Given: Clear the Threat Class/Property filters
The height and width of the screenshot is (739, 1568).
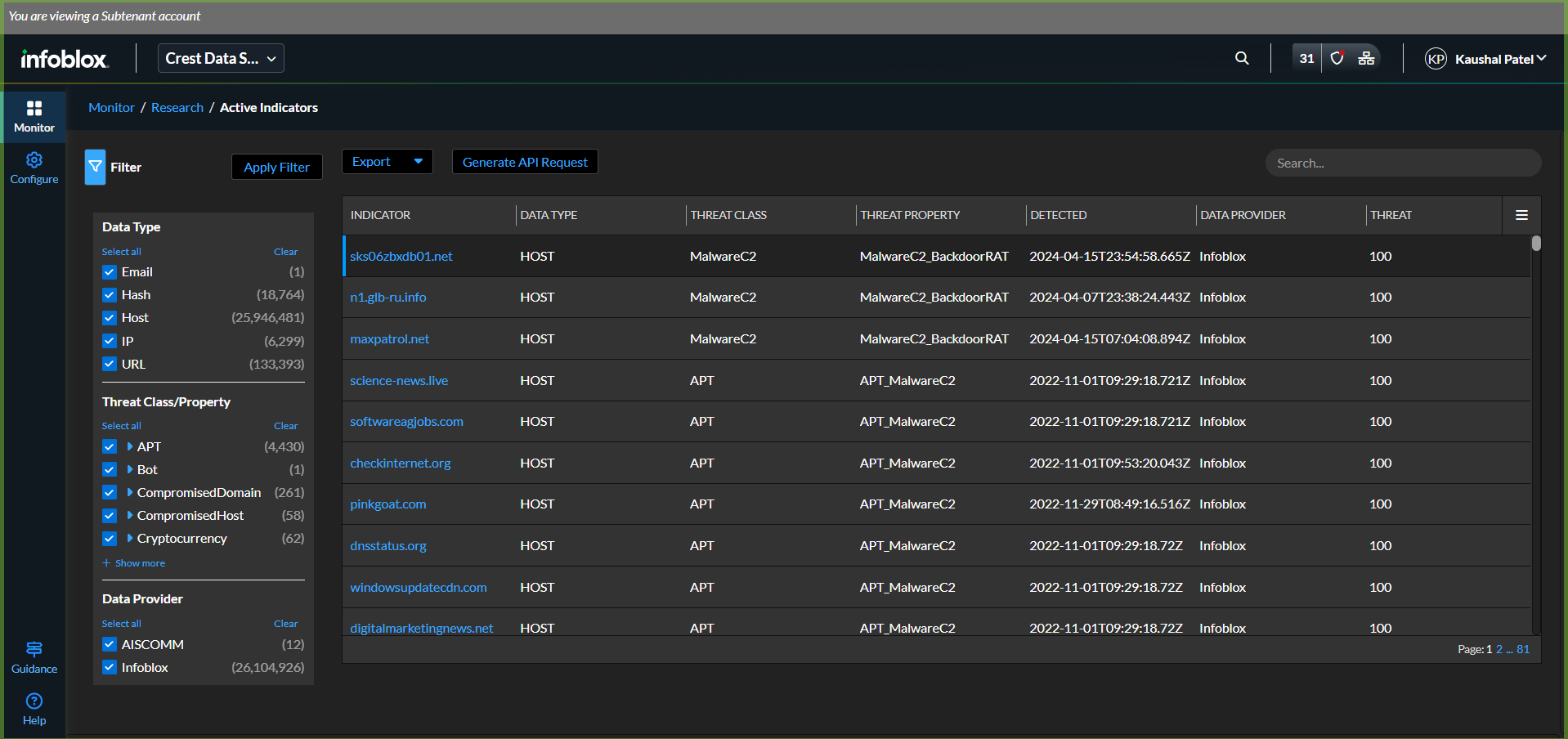Looking at the screenshot, I should click(285, 426).
